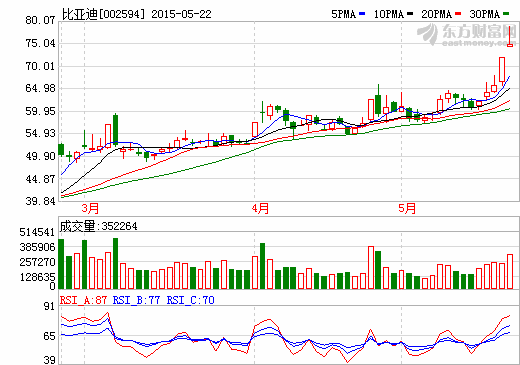The height and width of the screenshot is (365, 520).
Task: Click the blue 5PMA legend swatch
Action: tap(362, 14)
